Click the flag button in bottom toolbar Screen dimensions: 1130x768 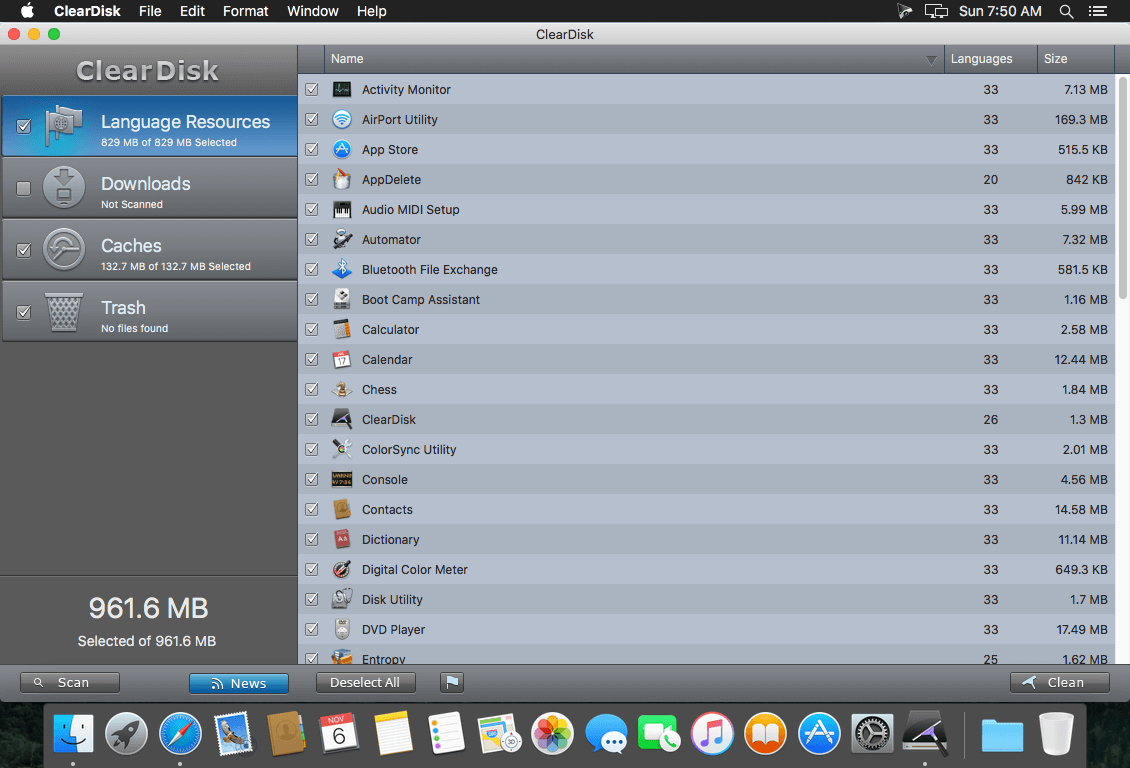pos(452,682)
